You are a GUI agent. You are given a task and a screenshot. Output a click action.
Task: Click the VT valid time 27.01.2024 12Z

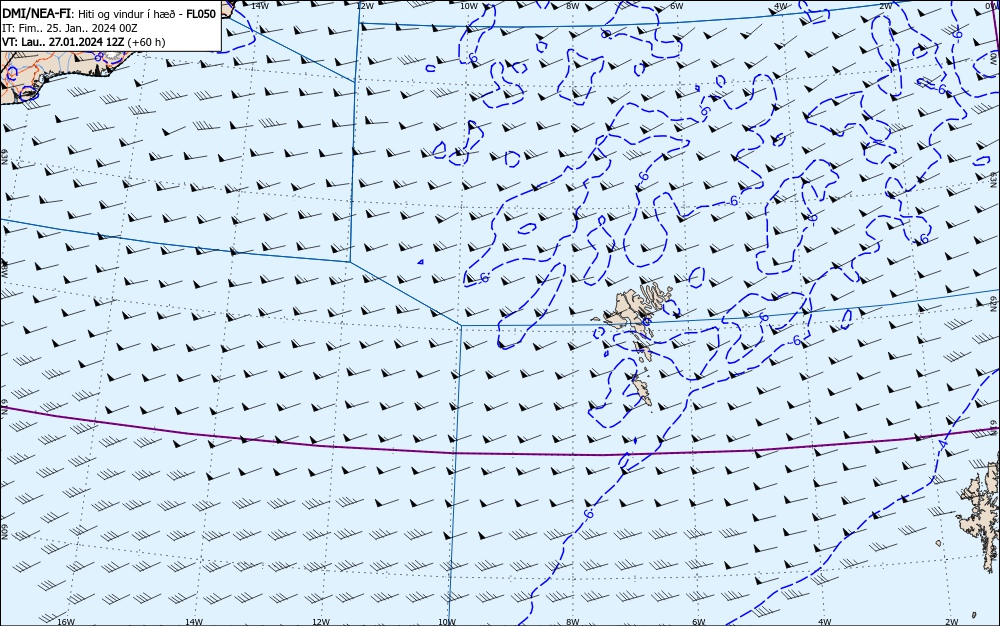click(x=64, y=42)
